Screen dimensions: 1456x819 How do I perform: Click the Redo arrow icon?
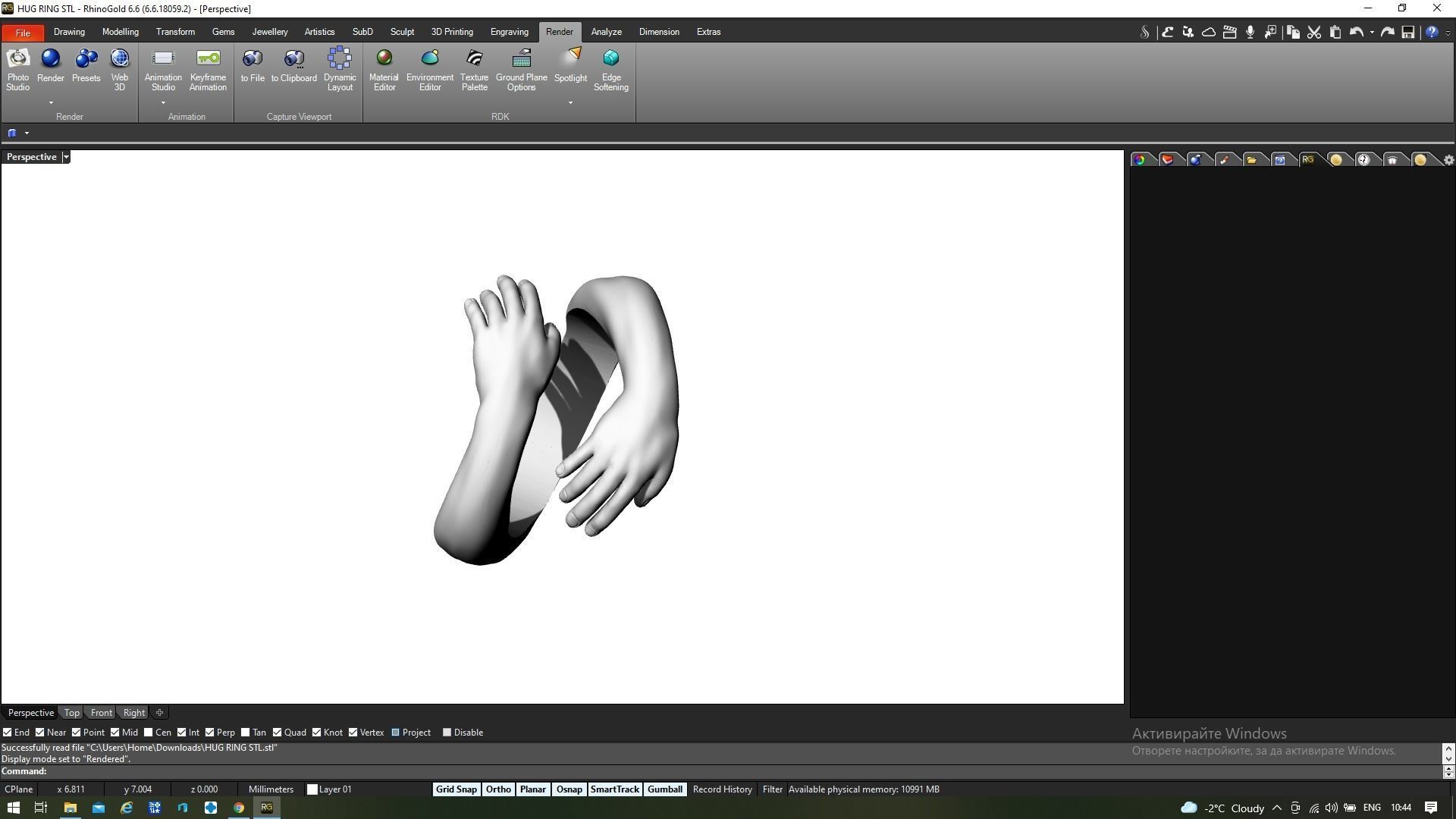click(1388, 32)
